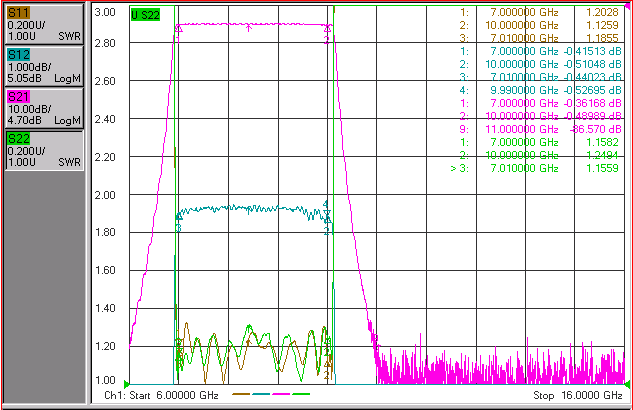Click the magenta marker 1 triangle on S21 trace
This screenshot has width=633, height=410.
[x=179, y=29]
